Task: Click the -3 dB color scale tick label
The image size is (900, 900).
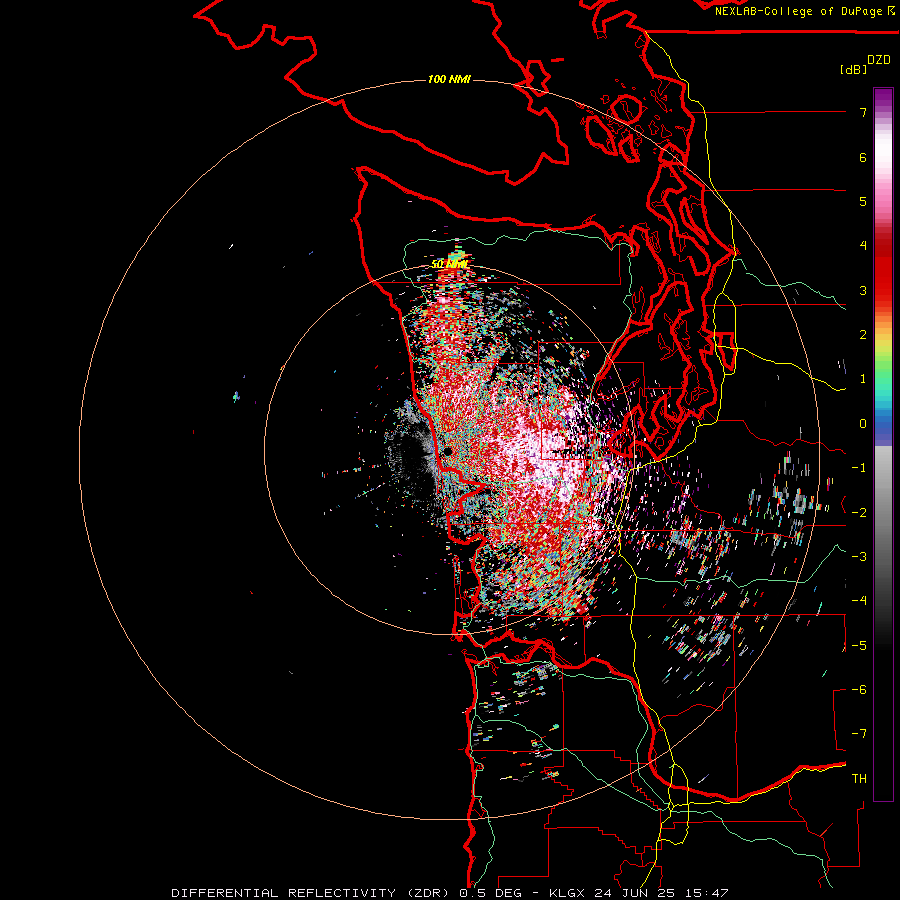Action: point(859,557)
